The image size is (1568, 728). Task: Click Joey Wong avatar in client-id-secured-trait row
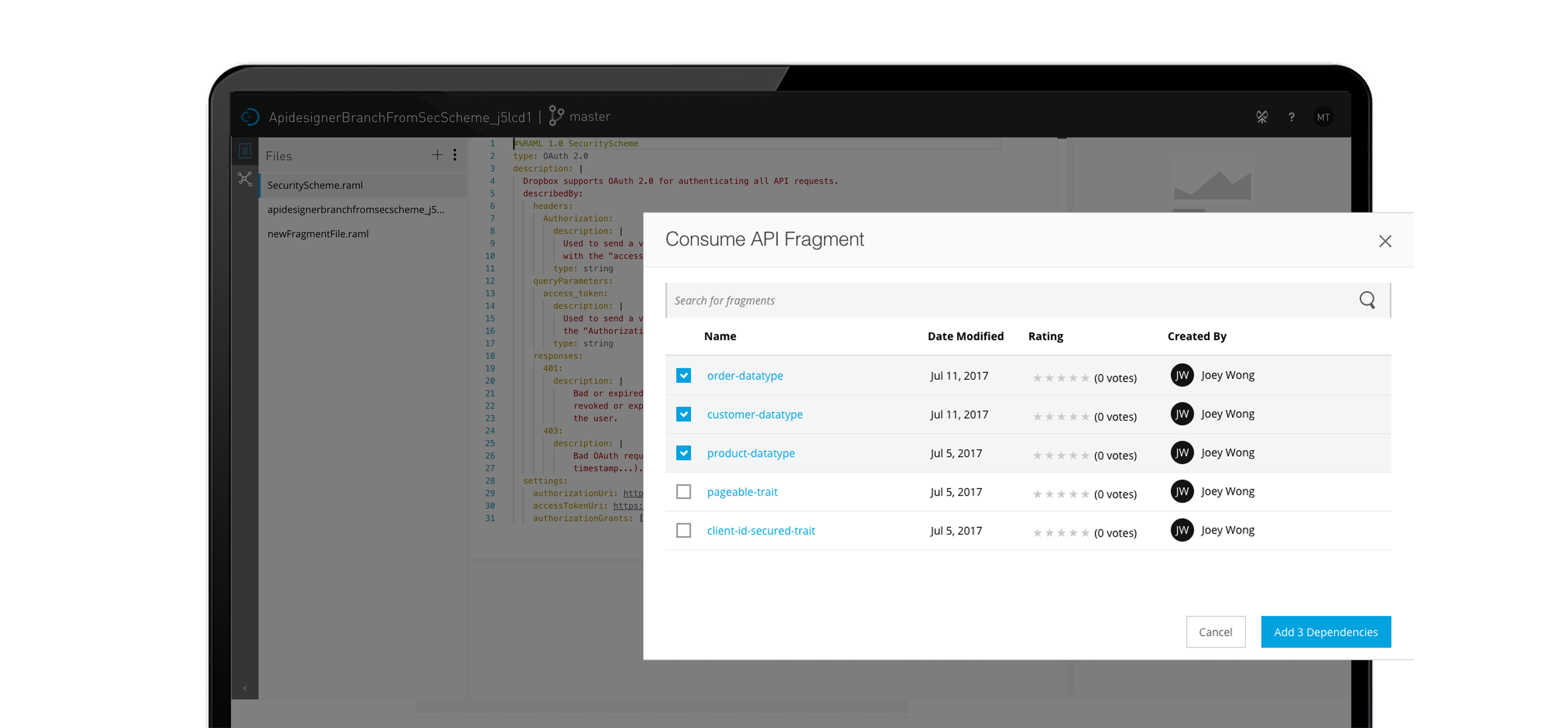(1182, 531)
